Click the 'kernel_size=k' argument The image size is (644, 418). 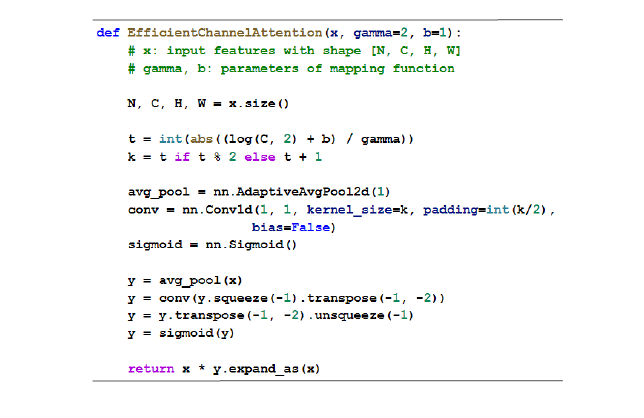coord(357,210)
